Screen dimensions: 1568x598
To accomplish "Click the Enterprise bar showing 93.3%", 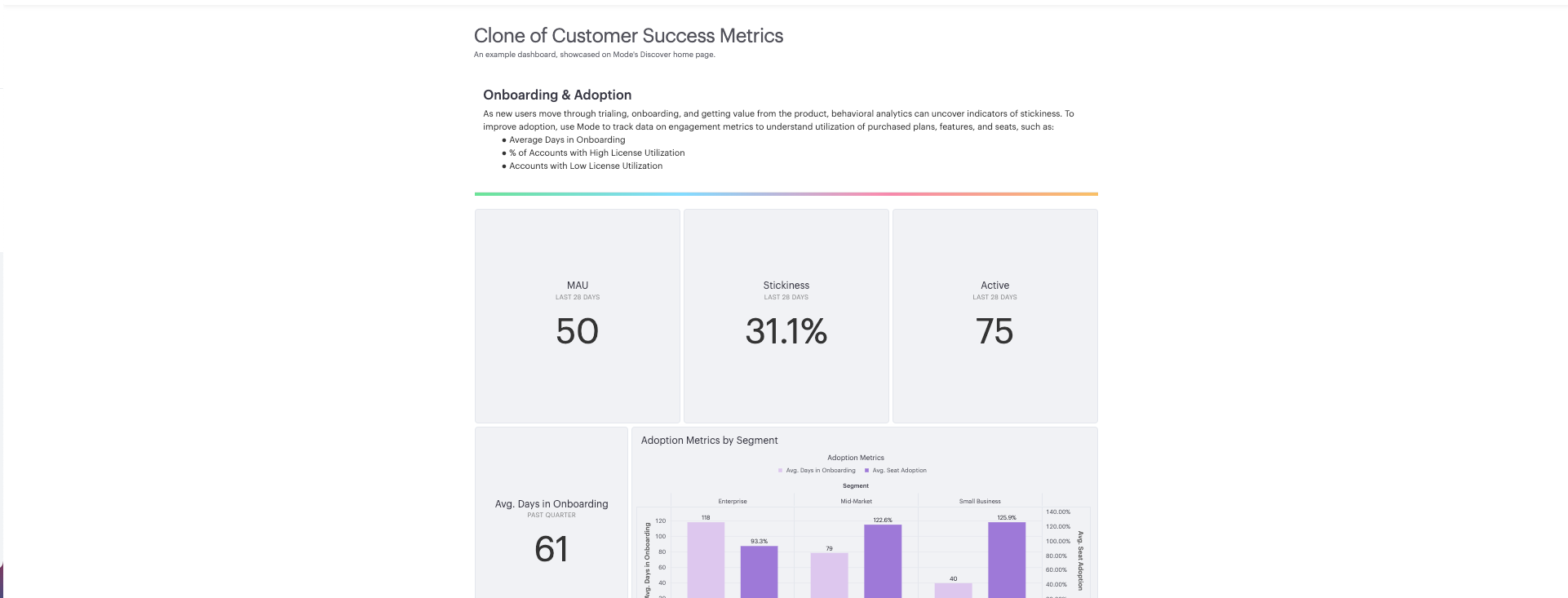I will (x=757, y=571).
